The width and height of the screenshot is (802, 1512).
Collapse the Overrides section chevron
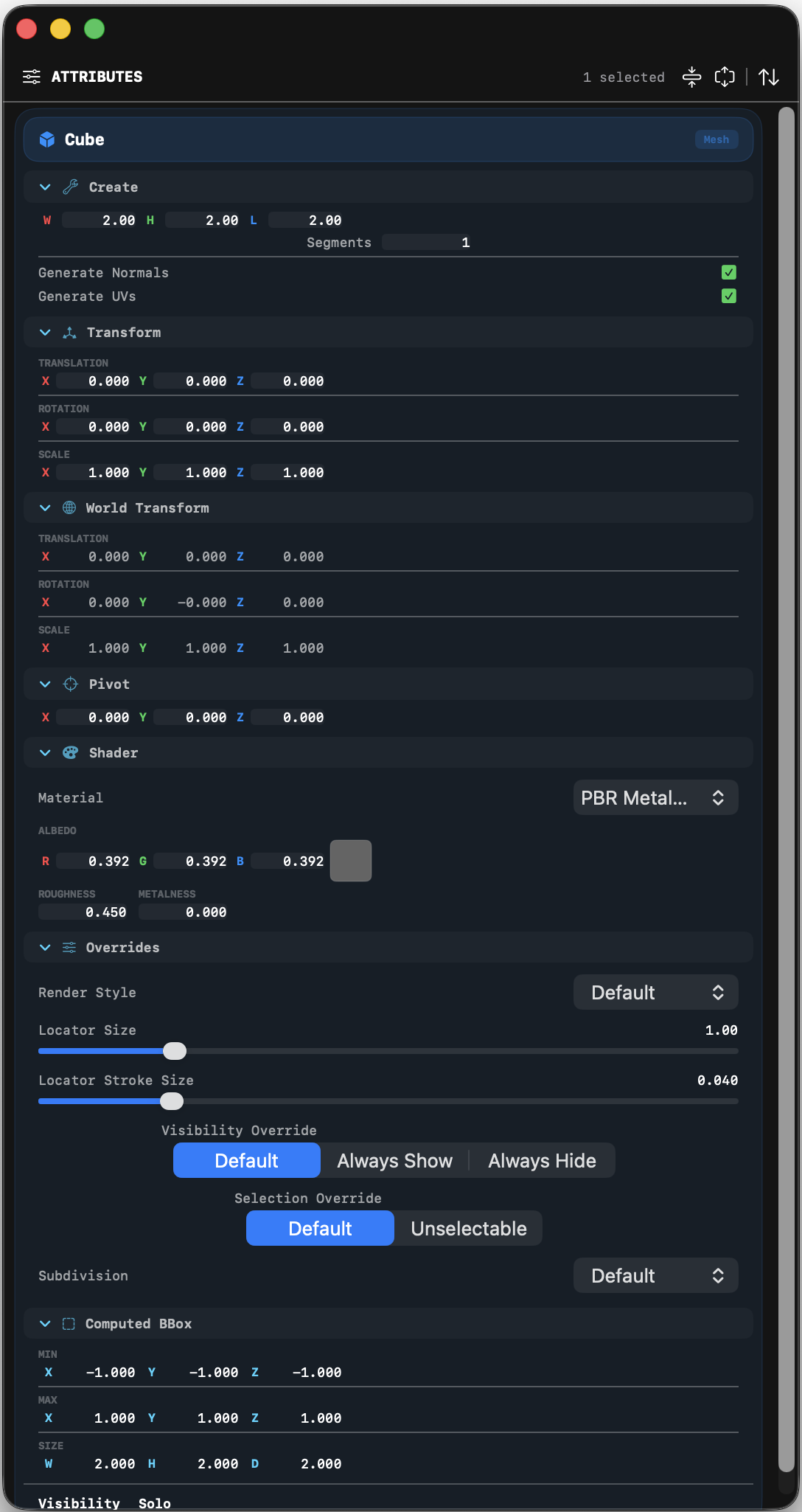[45, 947]
